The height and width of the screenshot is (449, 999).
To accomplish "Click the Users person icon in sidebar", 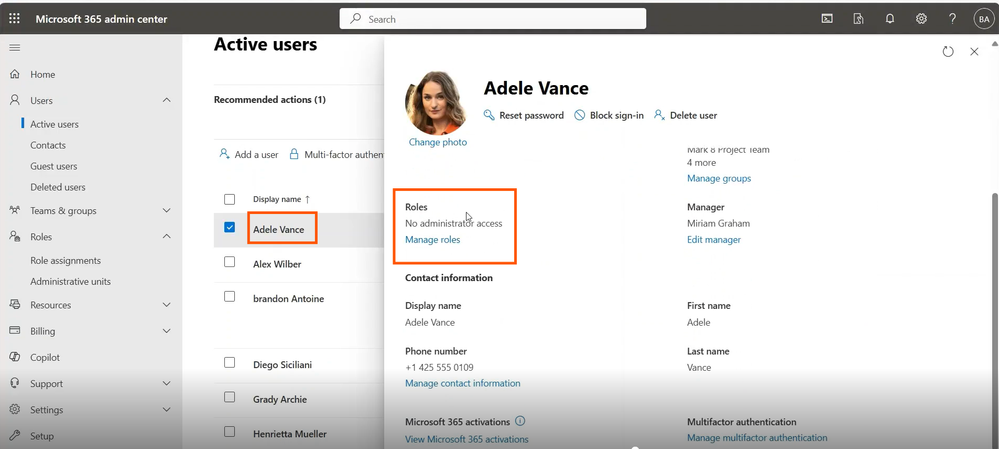I will click(x=15, y=101).
